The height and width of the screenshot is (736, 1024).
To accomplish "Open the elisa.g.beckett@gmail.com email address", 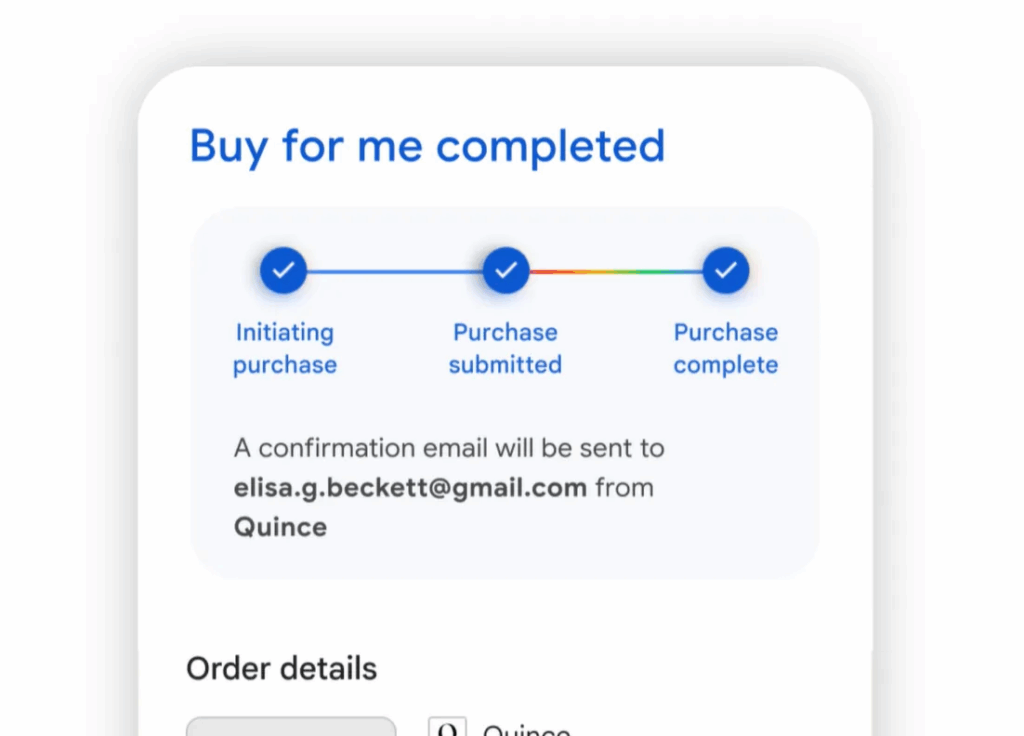I will 410,488.
